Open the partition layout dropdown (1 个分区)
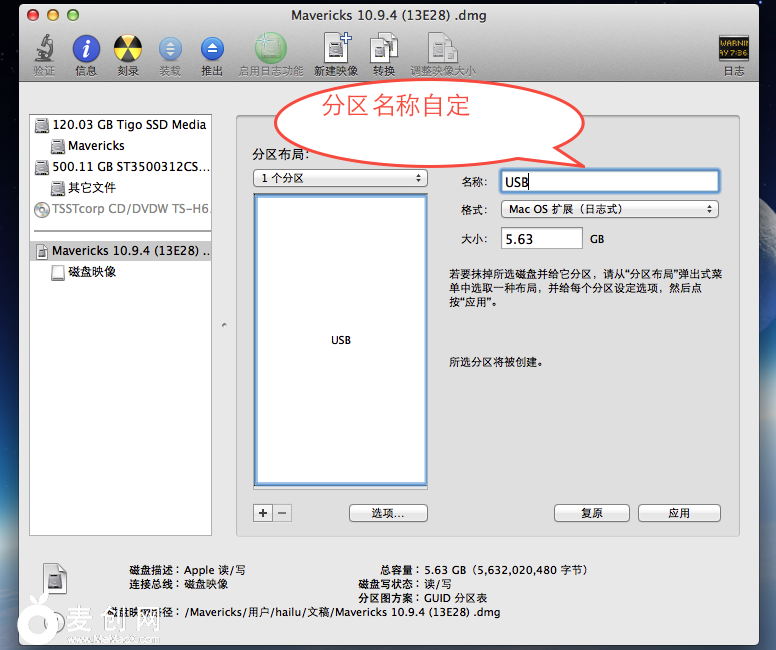 click(340, 178)
